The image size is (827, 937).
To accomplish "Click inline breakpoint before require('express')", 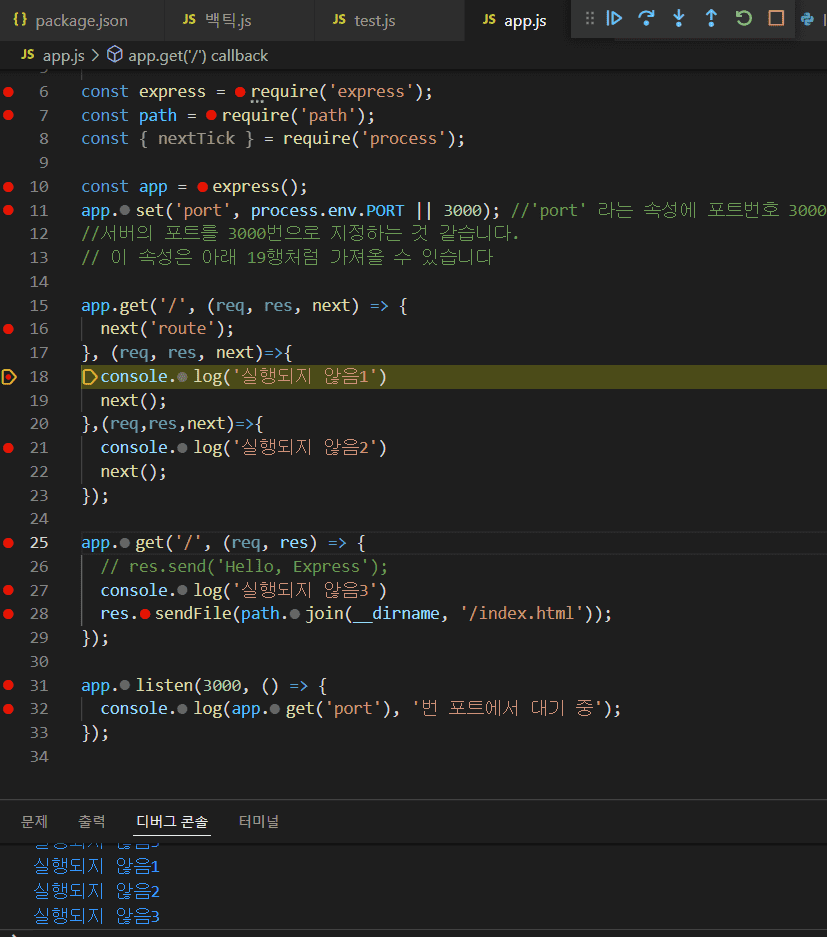I will click(240, 92).
